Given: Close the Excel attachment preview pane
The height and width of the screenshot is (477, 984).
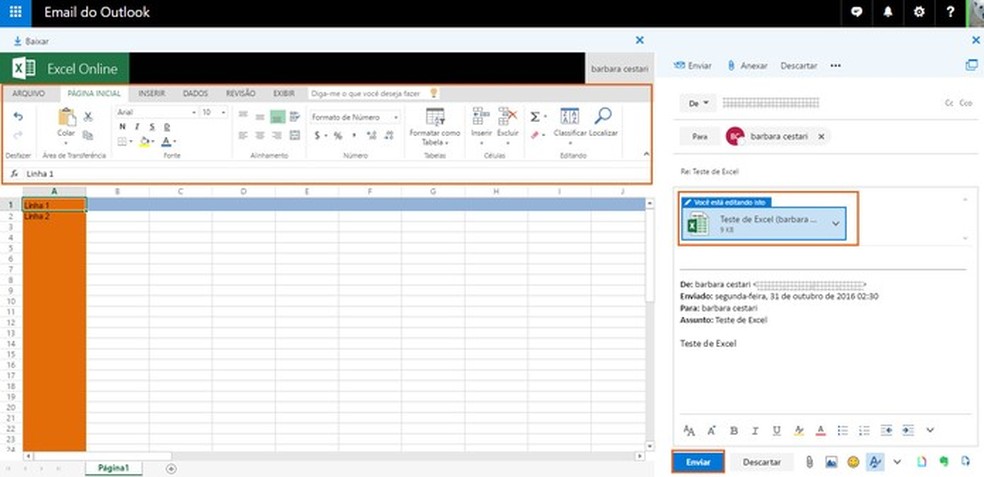Looking at the screenshot, I should 639,40.
